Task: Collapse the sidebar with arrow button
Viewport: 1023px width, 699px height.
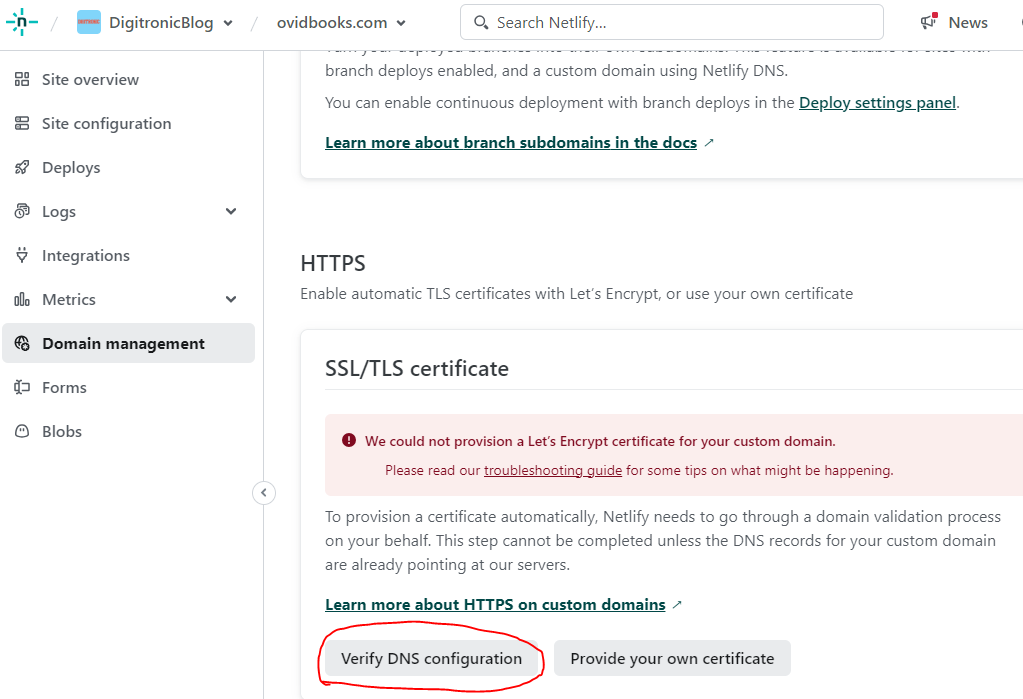Action: (264, 493)
